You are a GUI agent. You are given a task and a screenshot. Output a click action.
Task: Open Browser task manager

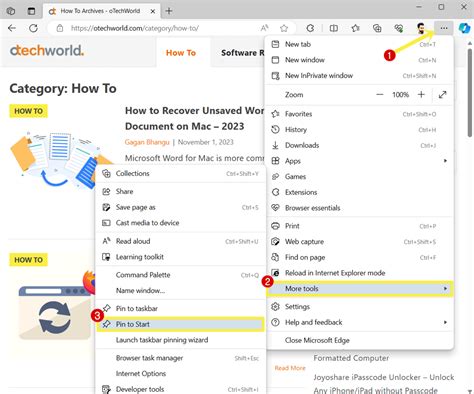(180, 358)
